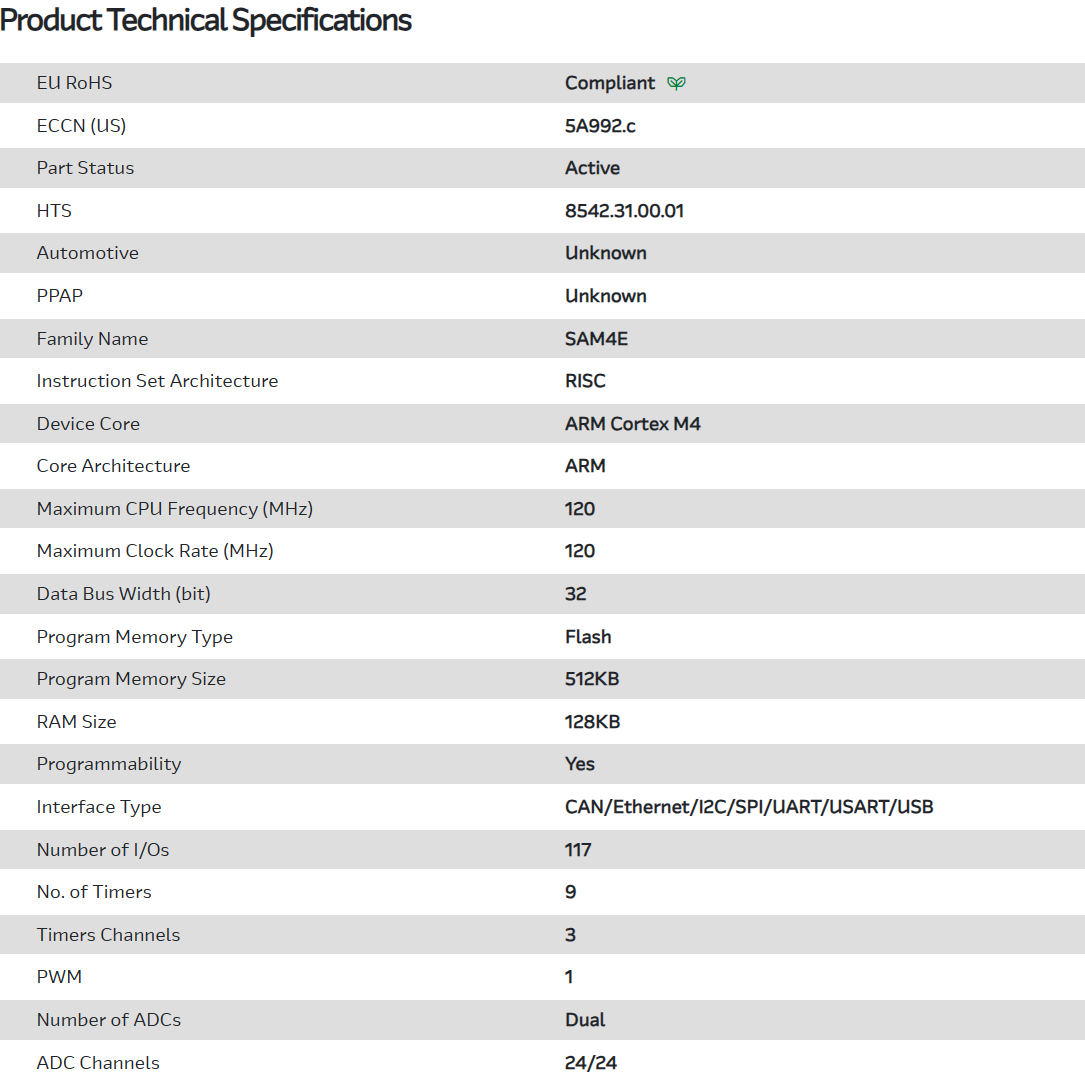Select the Part Status value Active

click(x=592, y=168)
